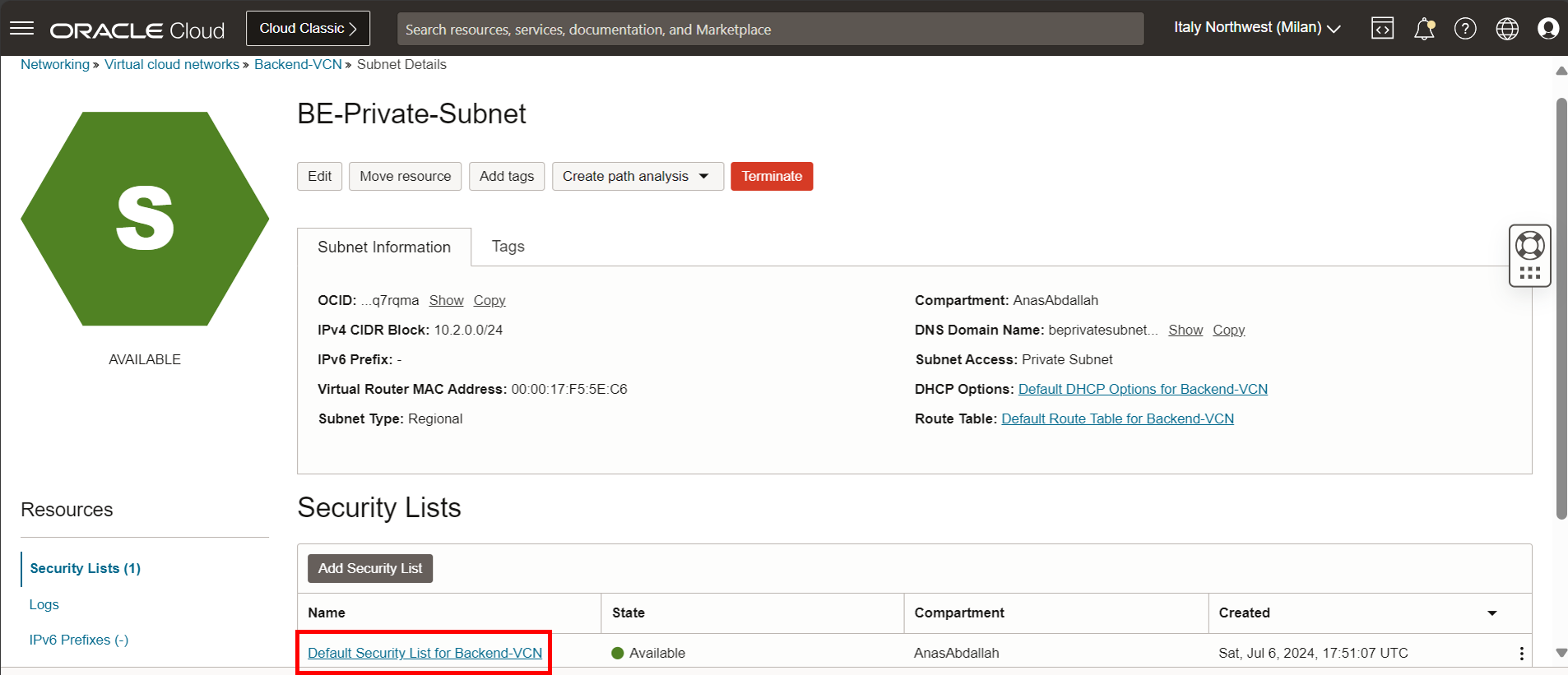Click the Add Security List button
The height and width of the screenshot is (675, 1568).
click(x=370, y=568)
